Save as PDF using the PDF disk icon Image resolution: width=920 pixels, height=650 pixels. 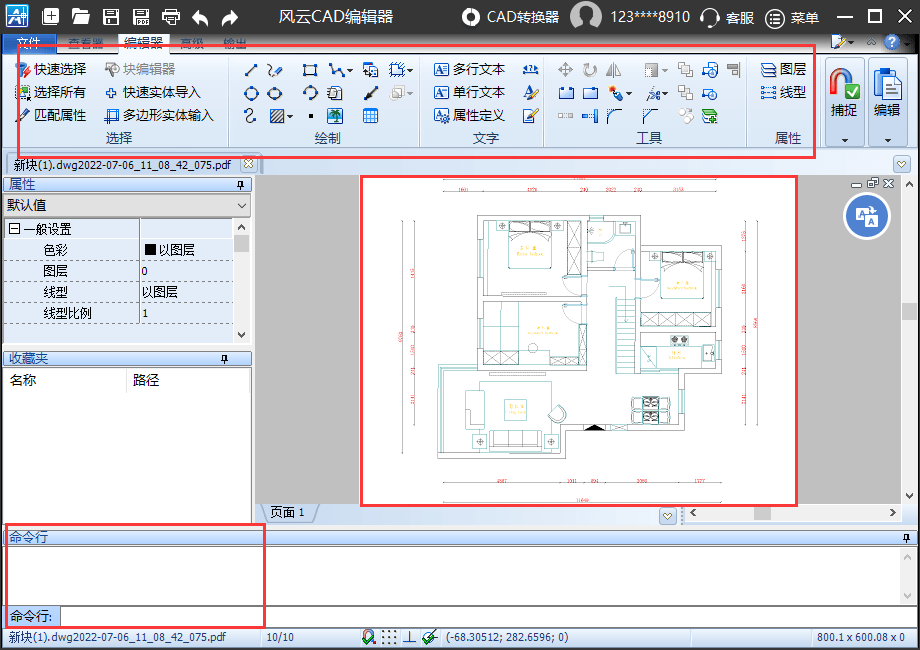pos(141,16)
